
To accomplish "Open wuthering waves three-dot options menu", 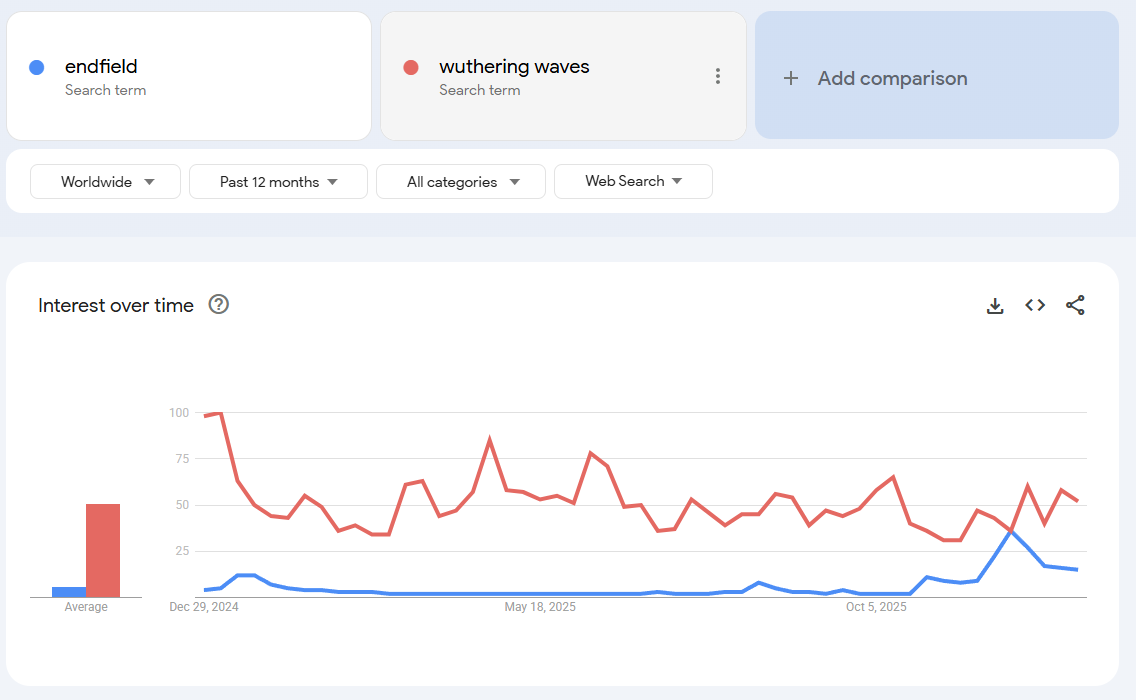I will pos(718,76).
